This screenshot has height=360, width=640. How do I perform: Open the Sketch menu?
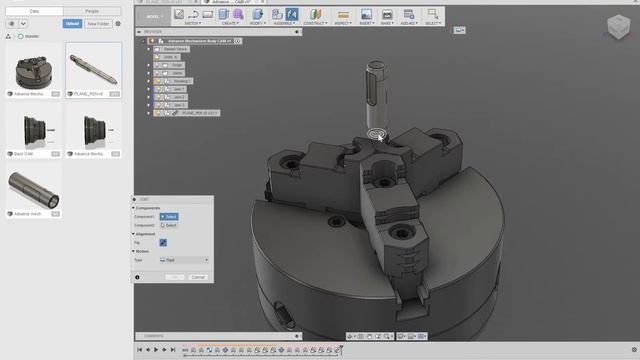(x=193, y=23)
